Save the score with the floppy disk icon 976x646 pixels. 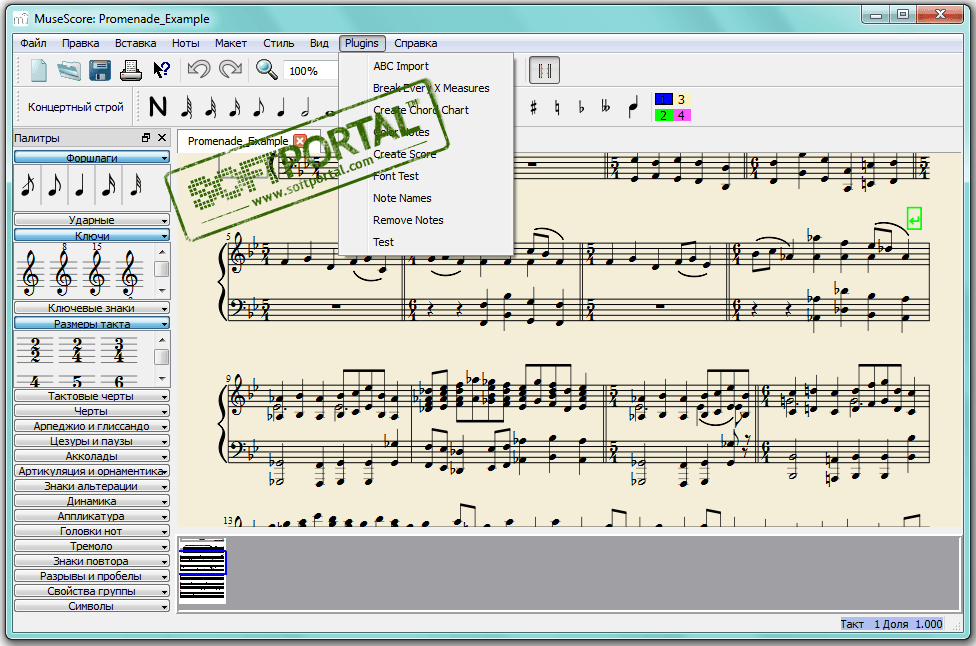[x=100, y=70]
